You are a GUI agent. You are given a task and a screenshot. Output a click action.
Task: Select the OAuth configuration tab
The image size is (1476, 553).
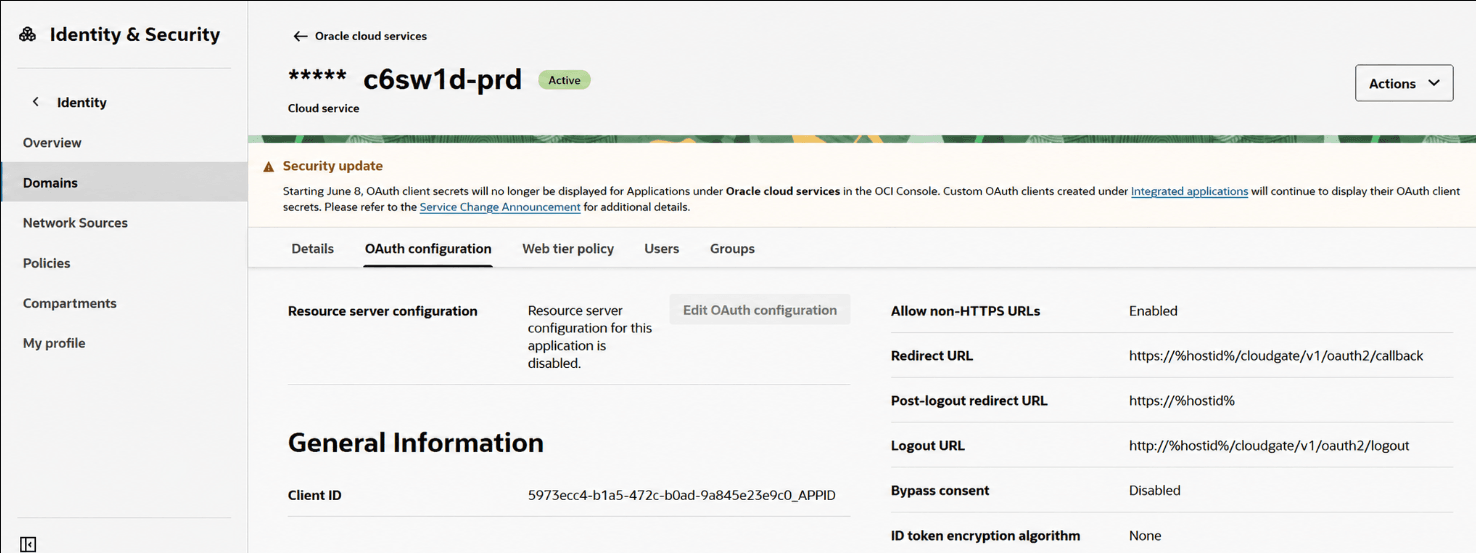(428, 249)
